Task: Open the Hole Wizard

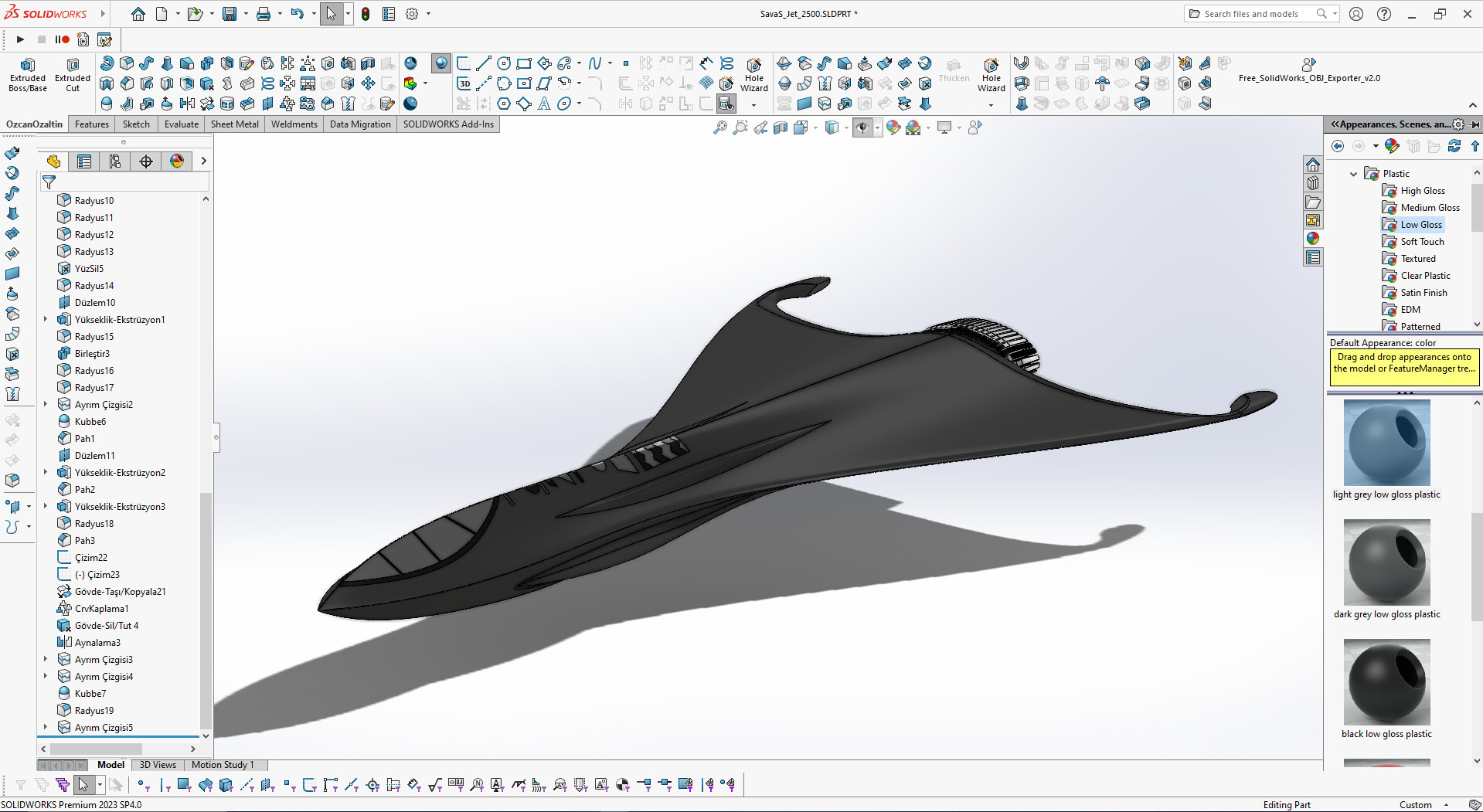Action: 754,75
